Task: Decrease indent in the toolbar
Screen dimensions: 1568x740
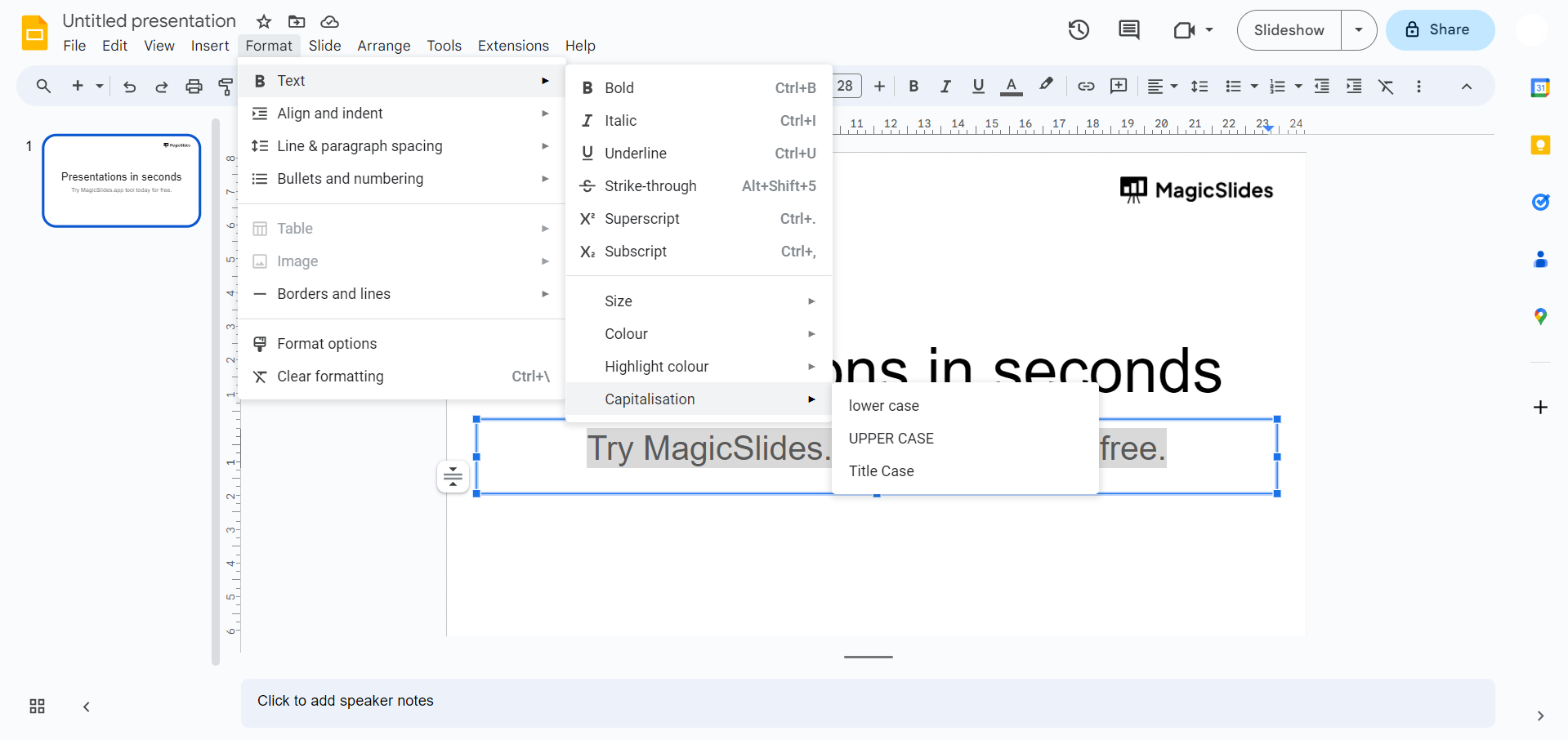Action: tap(1322, 86)
